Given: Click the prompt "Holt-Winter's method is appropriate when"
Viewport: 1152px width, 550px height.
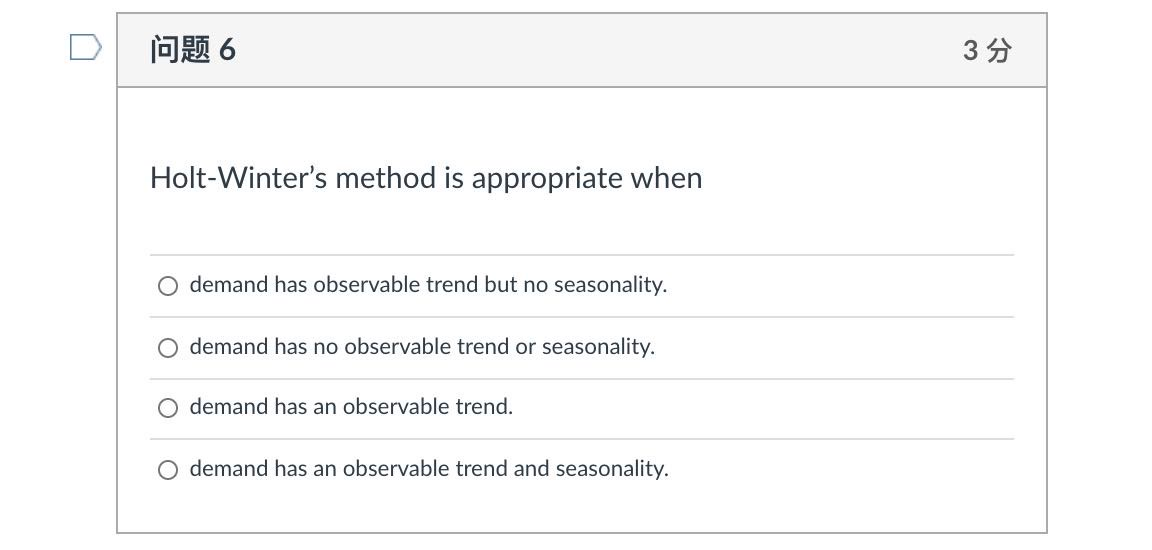Looking at the screenshot, I should (426, 178).
